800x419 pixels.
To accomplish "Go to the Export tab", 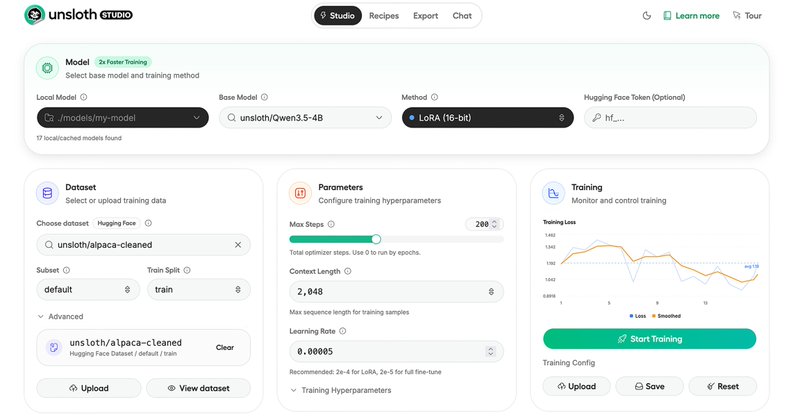I will (x=426, y=16).
